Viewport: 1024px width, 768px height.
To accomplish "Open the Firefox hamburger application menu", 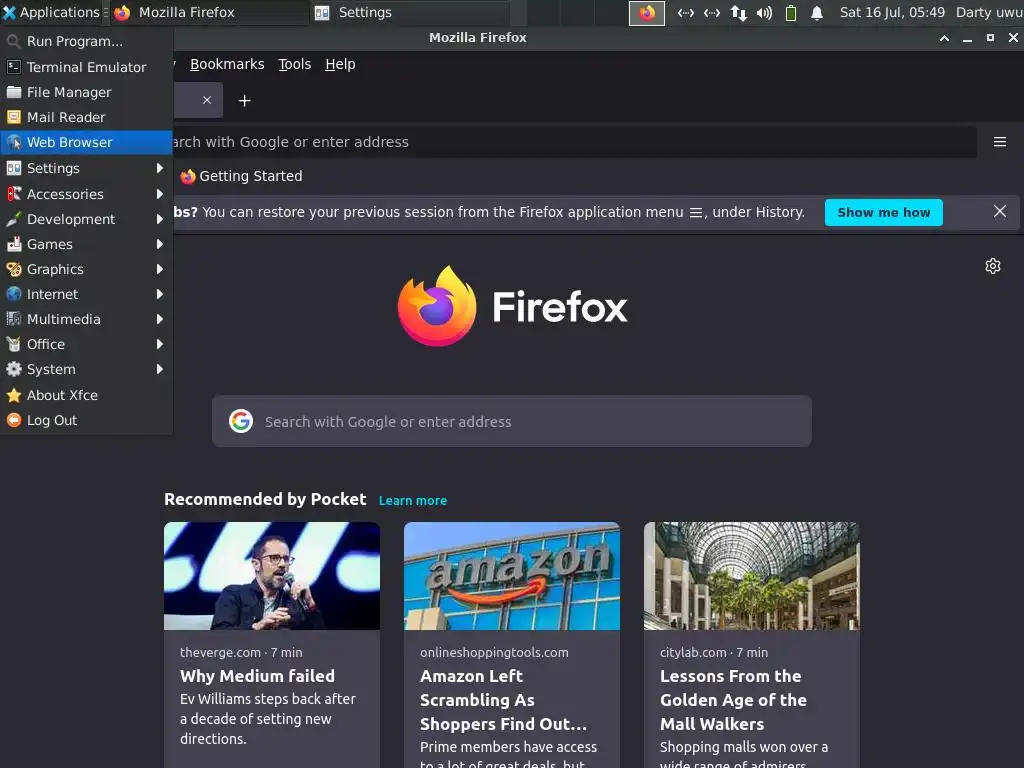I will (x=999, y=142).
